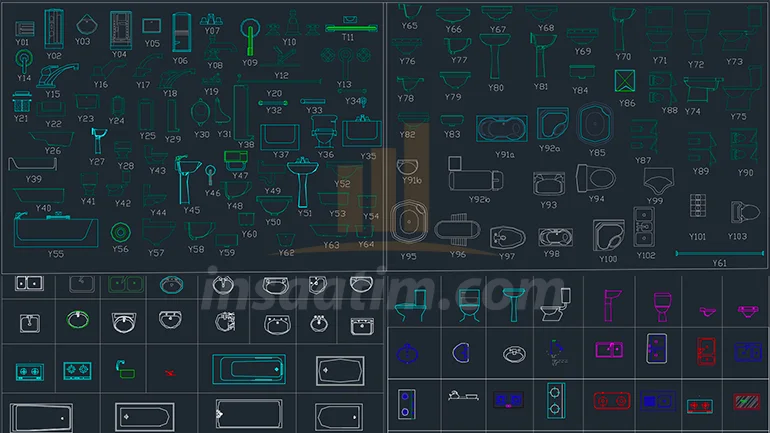Click the cyan bathtub plan block
The image size is (770, 433).
[249, 369]
